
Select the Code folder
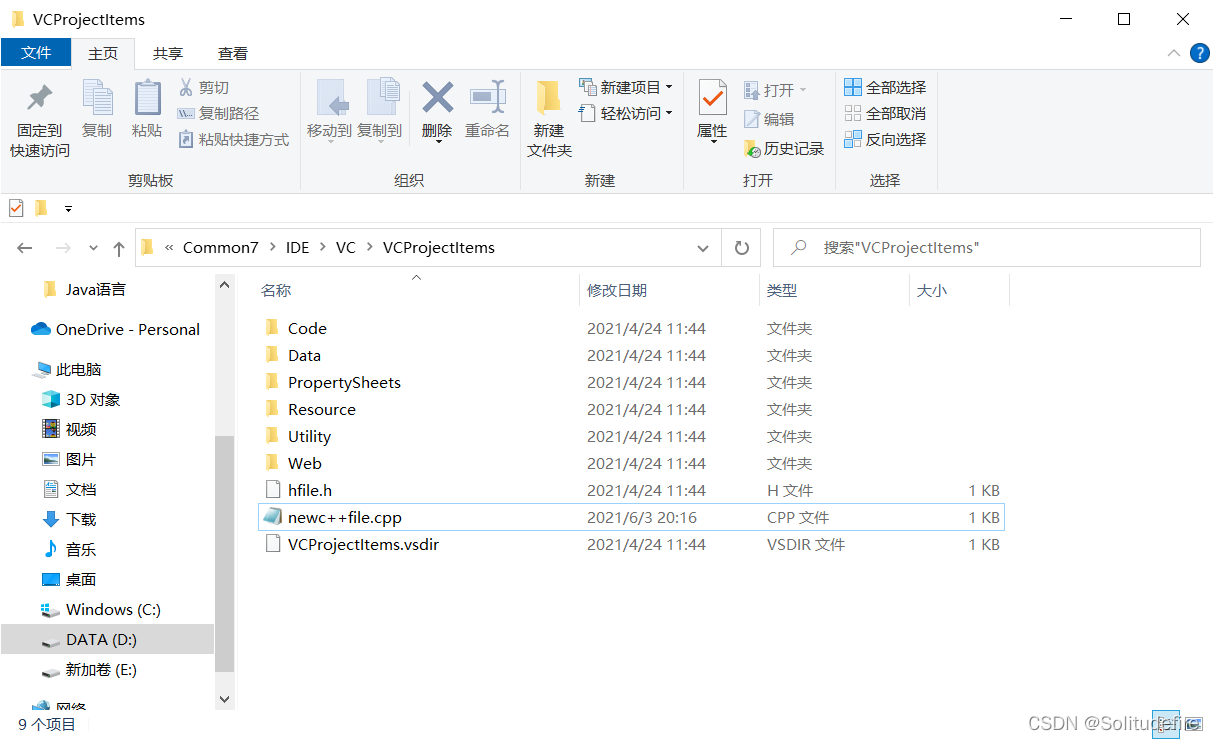630,328
